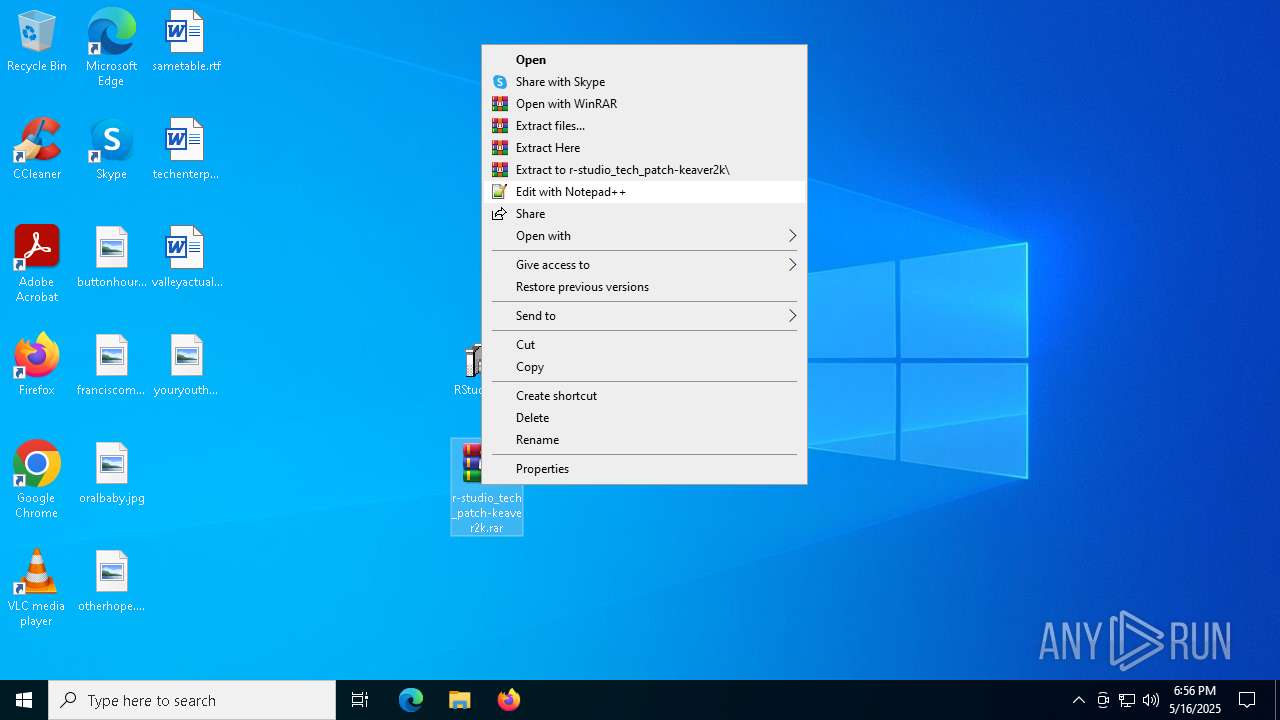Choose Delete in the context menu
This screenshot has width=1280, height=720.
click(x=644, y=418)
